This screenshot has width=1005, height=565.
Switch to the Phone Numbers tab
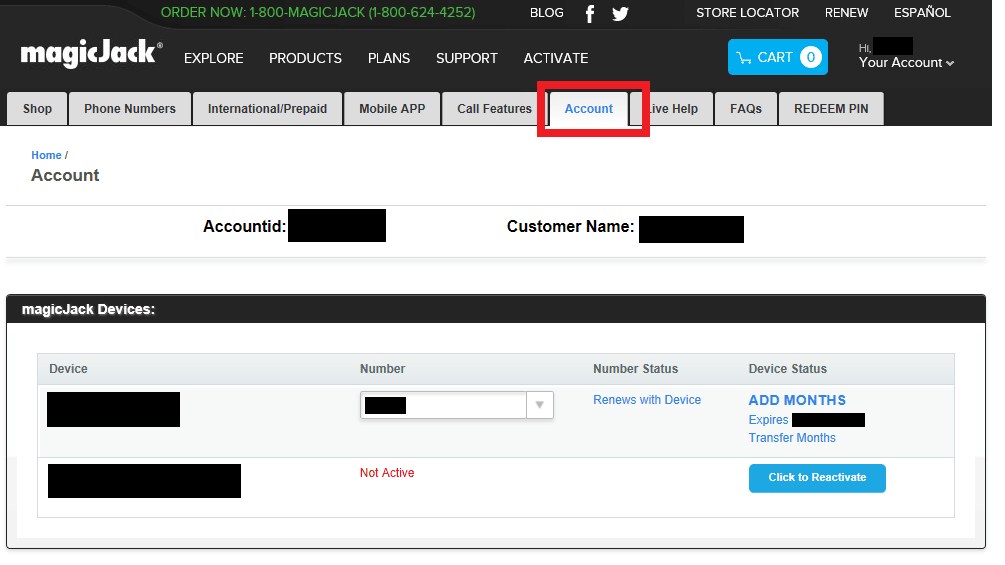tap(129, 109)
